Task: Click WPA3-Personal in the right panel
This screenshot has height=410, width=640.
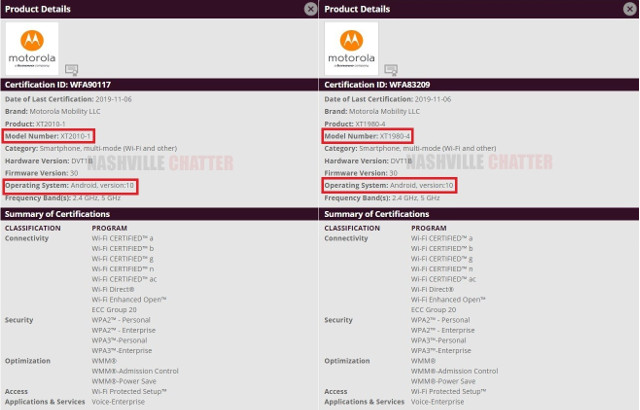Action: coord(442,341)
